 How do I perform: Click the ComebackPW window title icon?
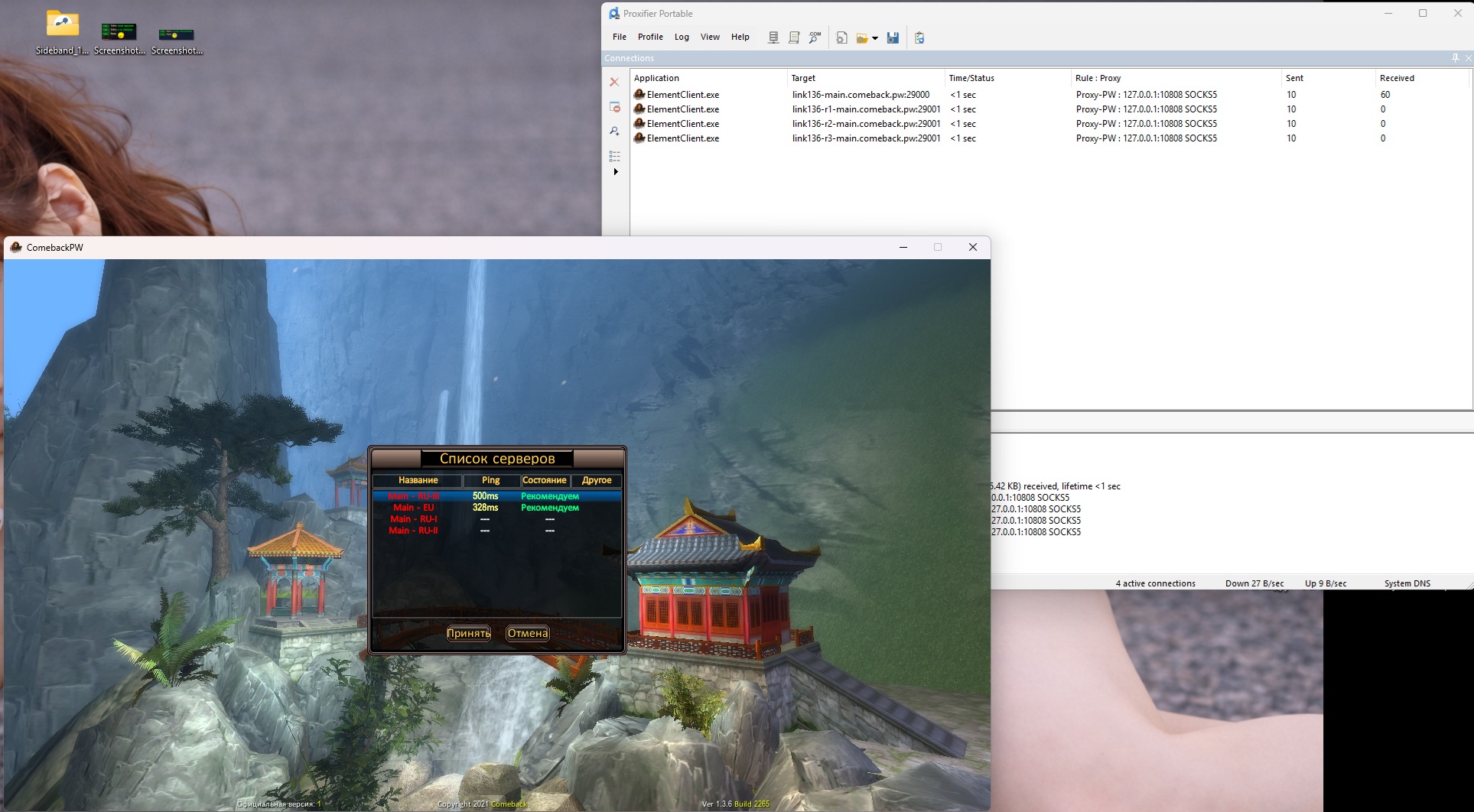[x=16, y=247]
